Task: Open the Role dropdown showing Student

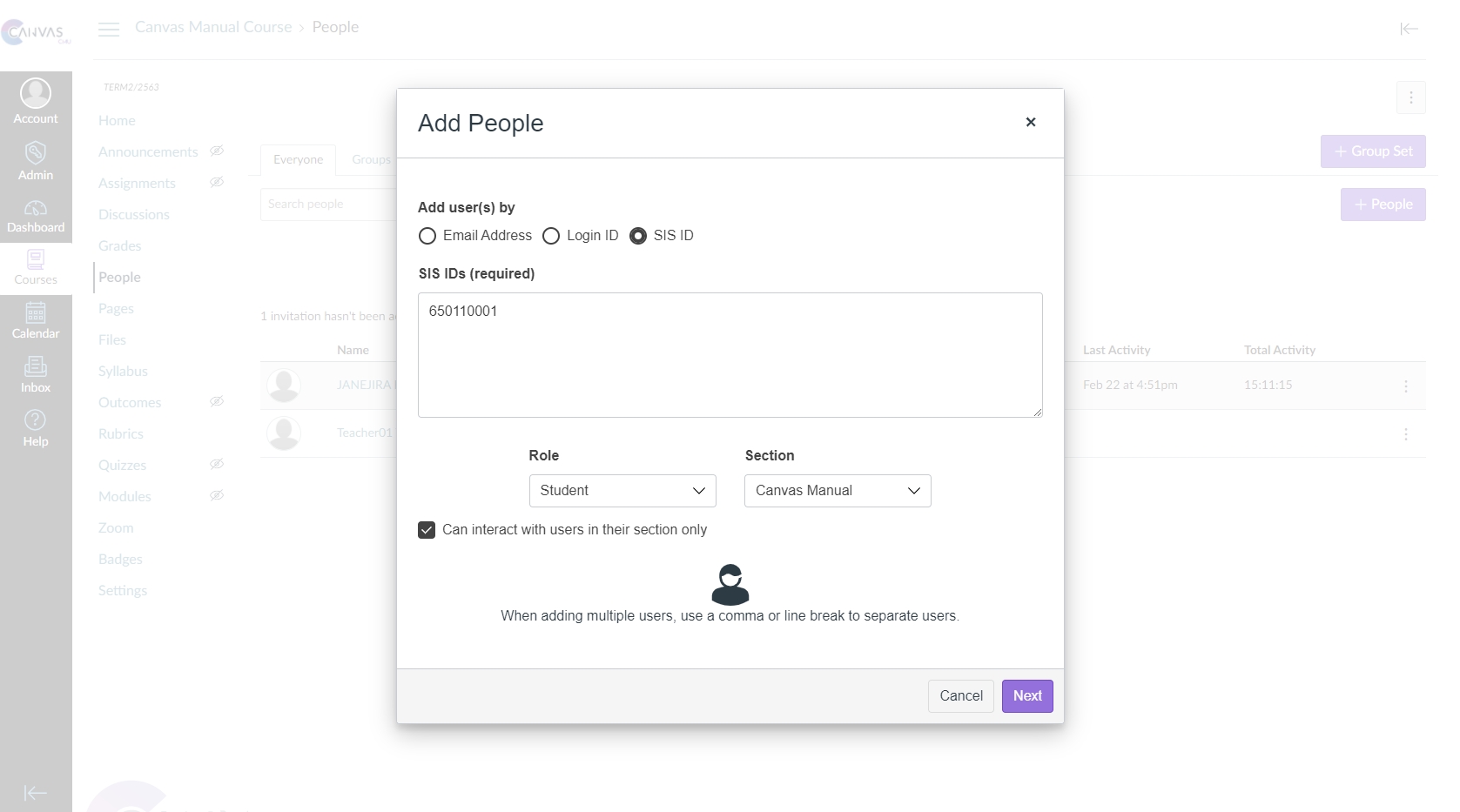Action: coord(622,491)
